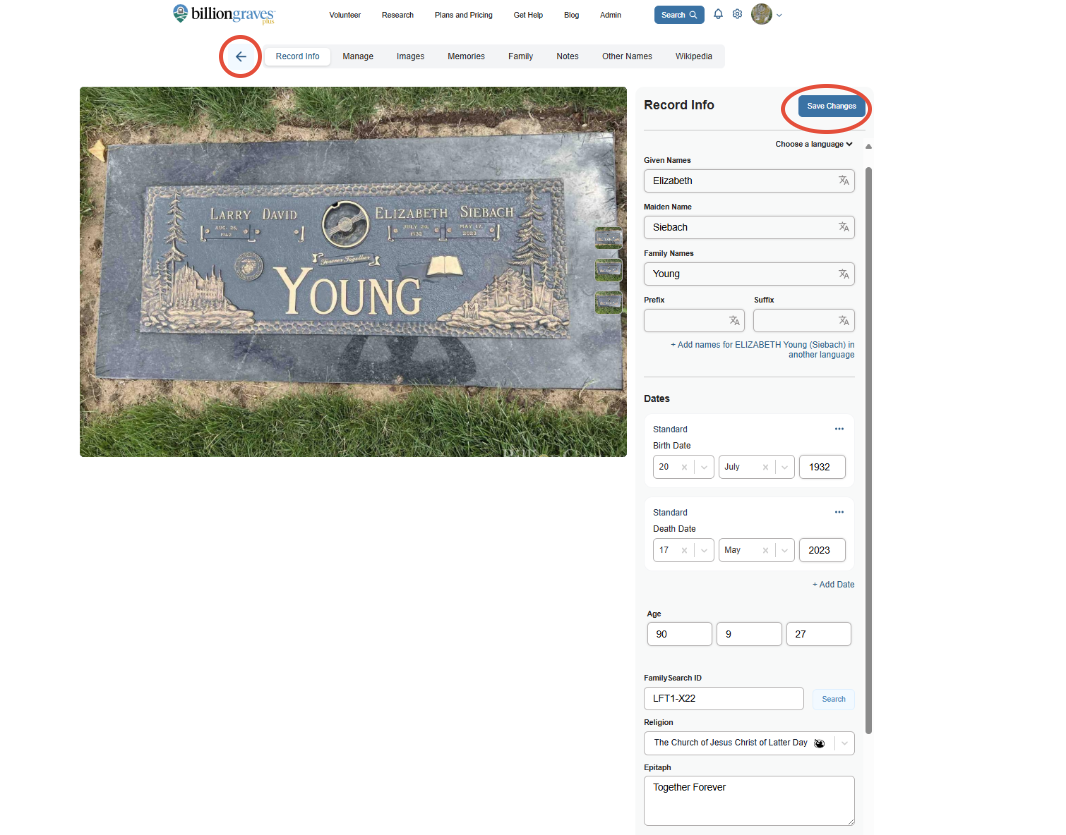Screen dimensions: 1066x835
Task: Expand the Religion dropdown arrow
Action: click(844, 743)
